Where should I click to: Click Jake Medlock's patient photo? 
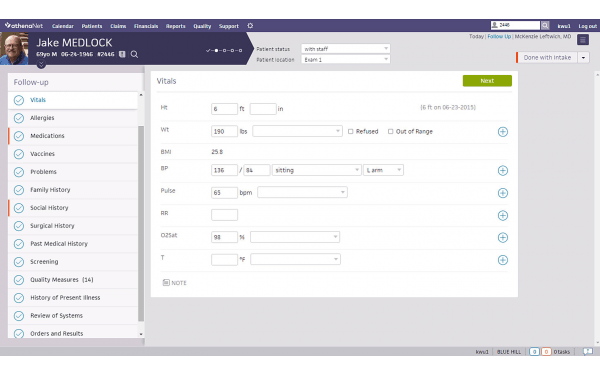14,48
